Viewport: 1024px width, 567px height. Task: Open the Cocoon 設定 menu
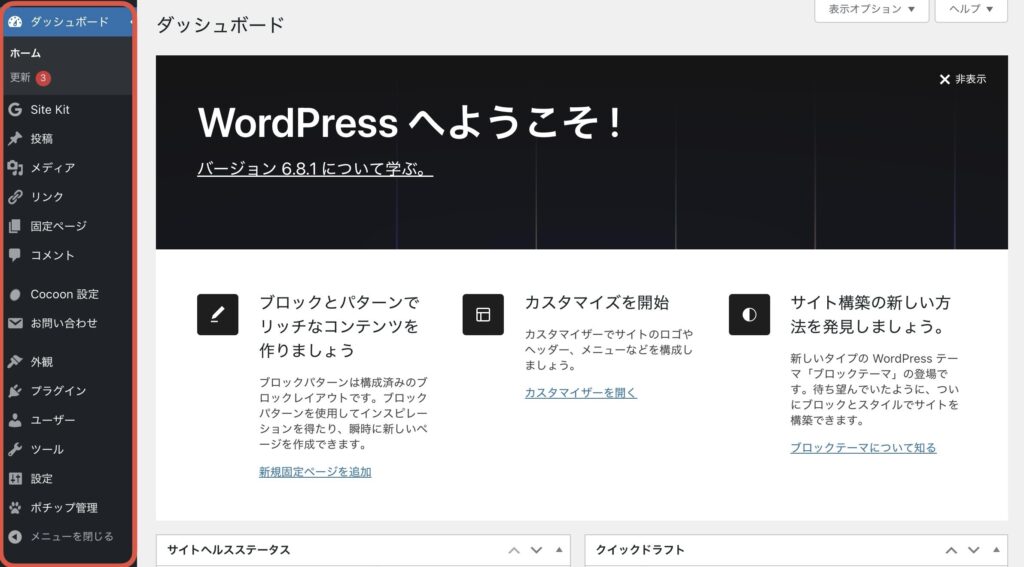[x=68, y=295]
